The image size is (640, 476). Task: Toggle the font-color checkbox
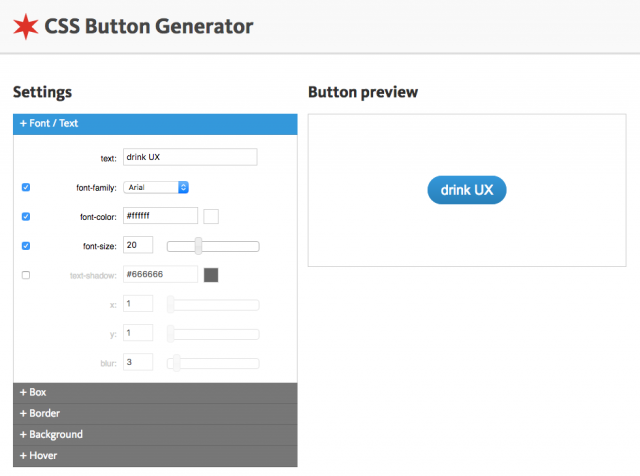26,216
